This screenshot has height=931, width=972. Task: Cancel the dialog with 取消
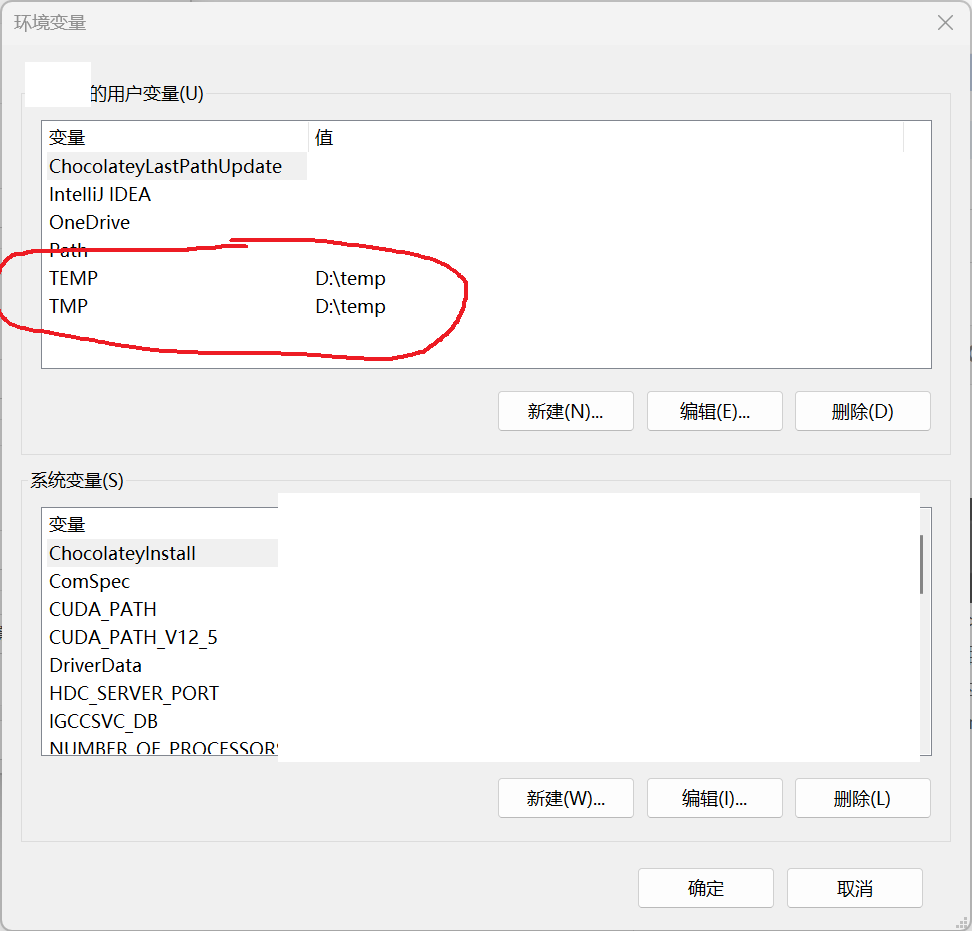coord(854,888)
